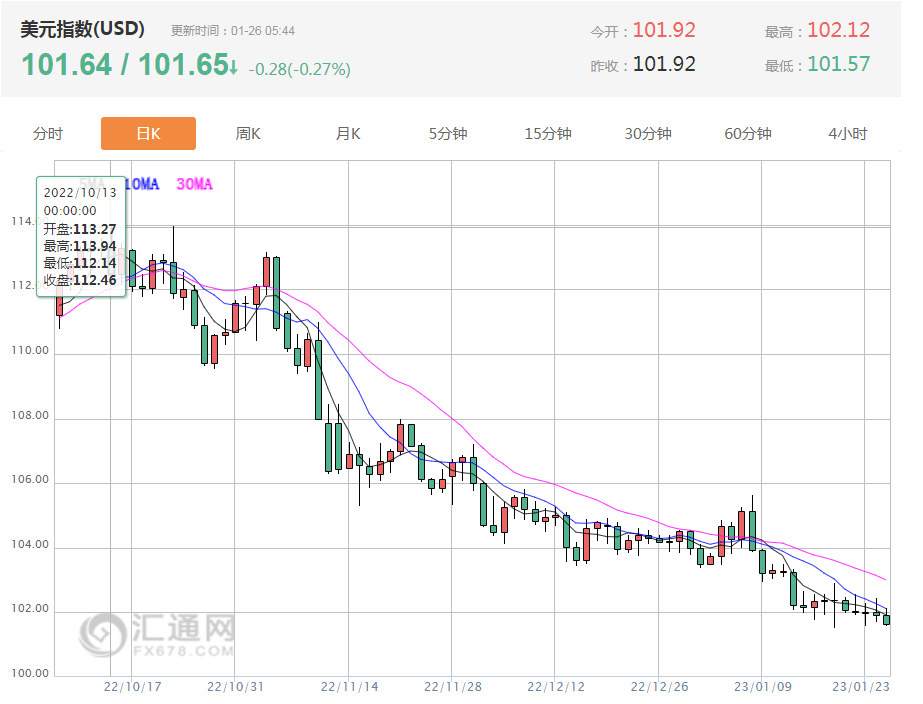Click the 22/11/14 date axis label

coord(347,687)
